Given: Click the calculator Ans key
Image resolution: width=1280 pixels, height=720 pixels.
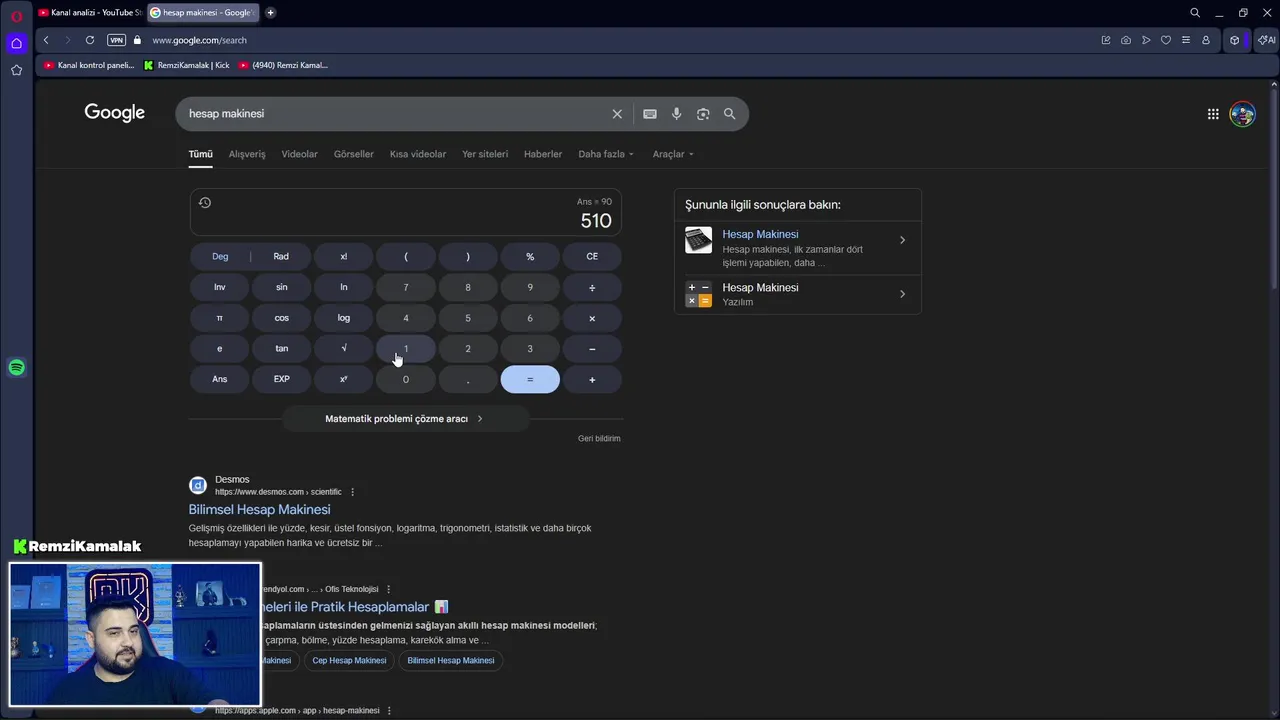Looking at the screenshot, I should click(x=220, y=379).
